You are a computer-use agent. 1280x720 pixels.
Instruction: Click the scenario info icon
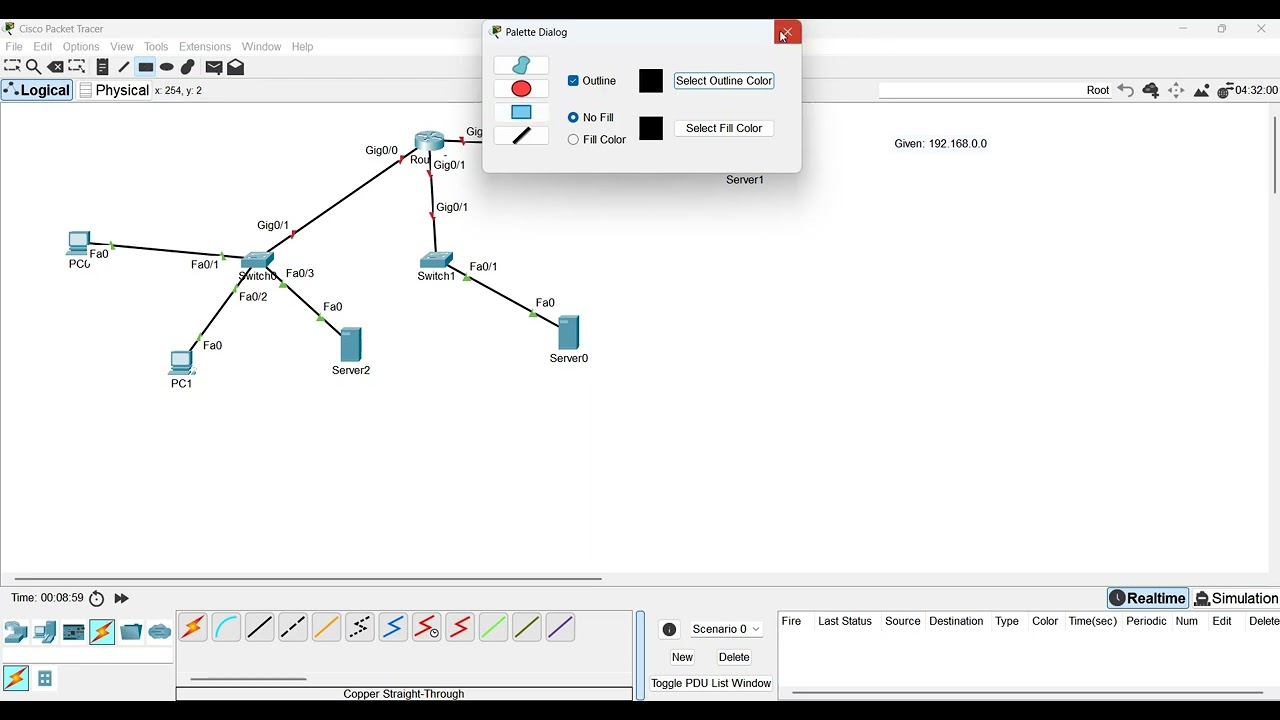670,630
